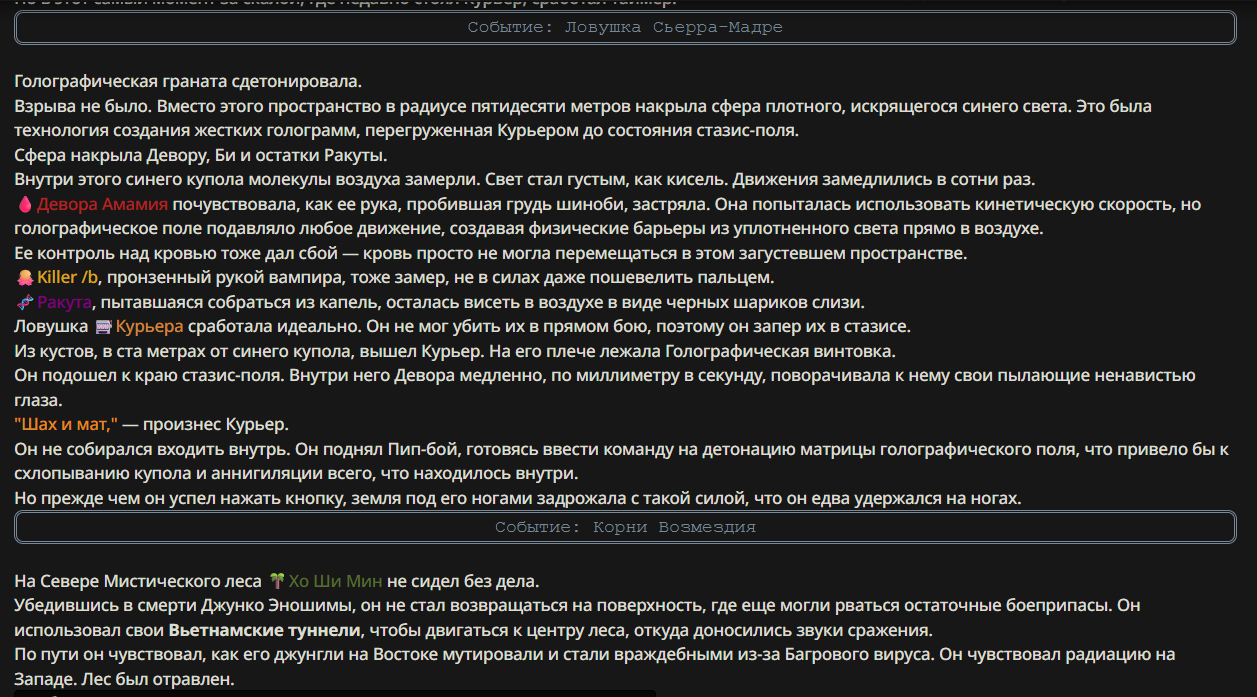Click the DNA emoji before Ракута
This screenshot has width=1257, height=697.
(x=25, y=302)
